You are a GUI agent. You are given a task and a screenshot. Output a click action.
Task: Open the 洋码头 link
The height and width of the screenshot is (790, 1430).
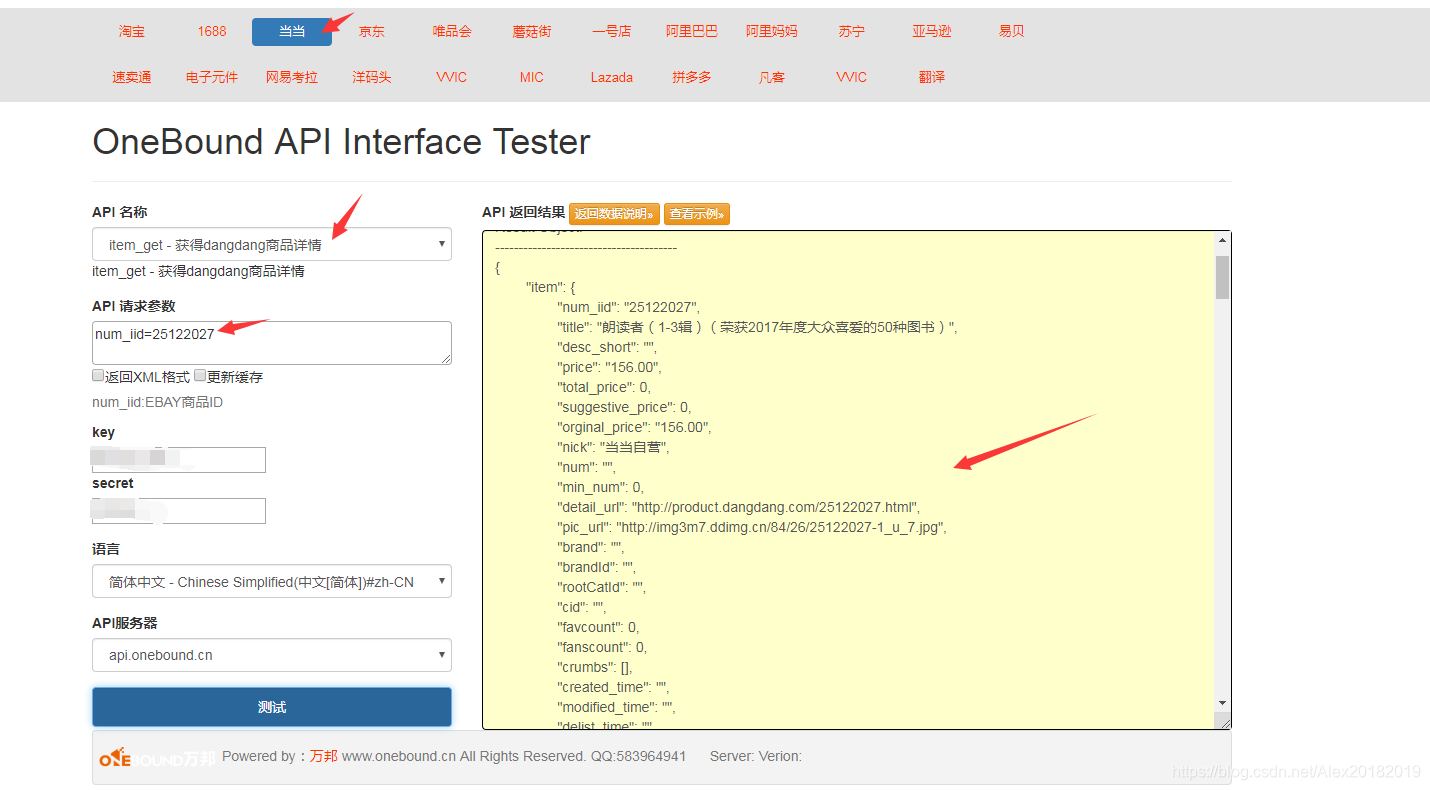click(372, 77)
